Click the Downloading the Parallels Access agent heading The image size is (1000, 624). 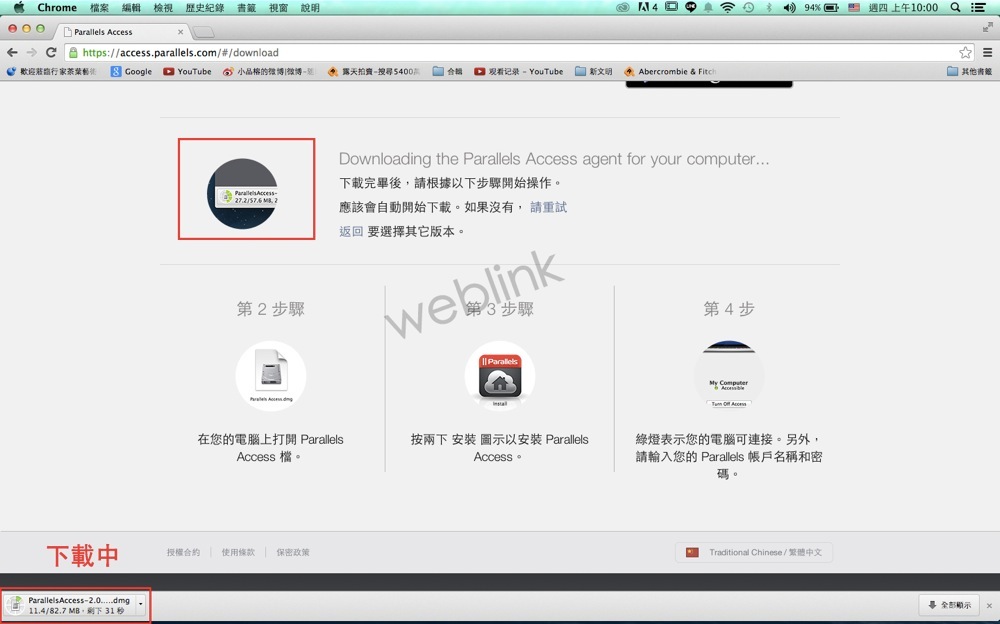(x=554, y=158)
